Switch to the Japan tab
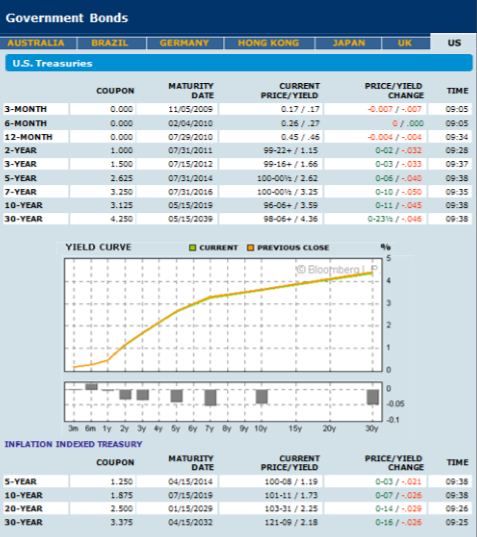 click(349, 43)
